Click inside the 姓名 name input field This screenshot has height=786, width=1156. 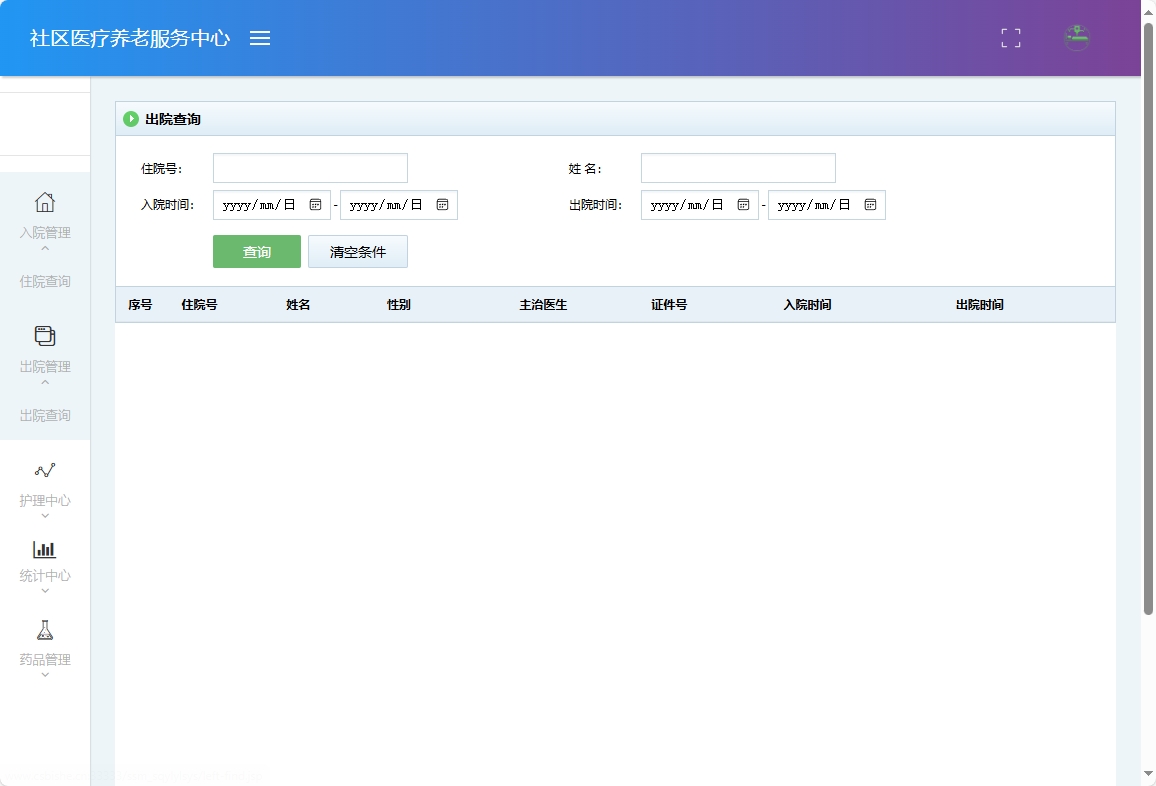(737, 167)
